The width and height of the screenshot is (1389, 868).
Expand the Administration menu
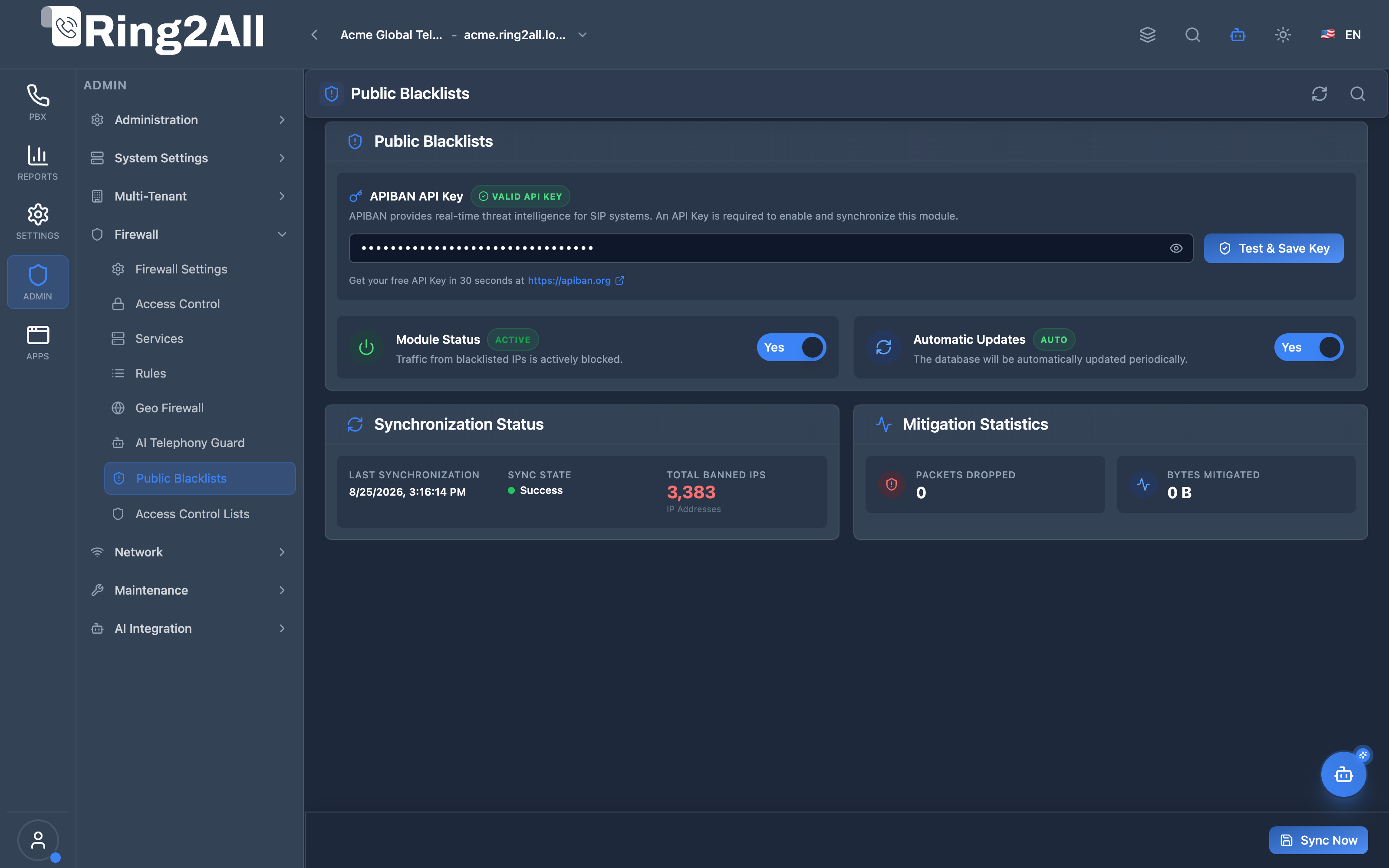pyautogui.click(x=189, y=119)
